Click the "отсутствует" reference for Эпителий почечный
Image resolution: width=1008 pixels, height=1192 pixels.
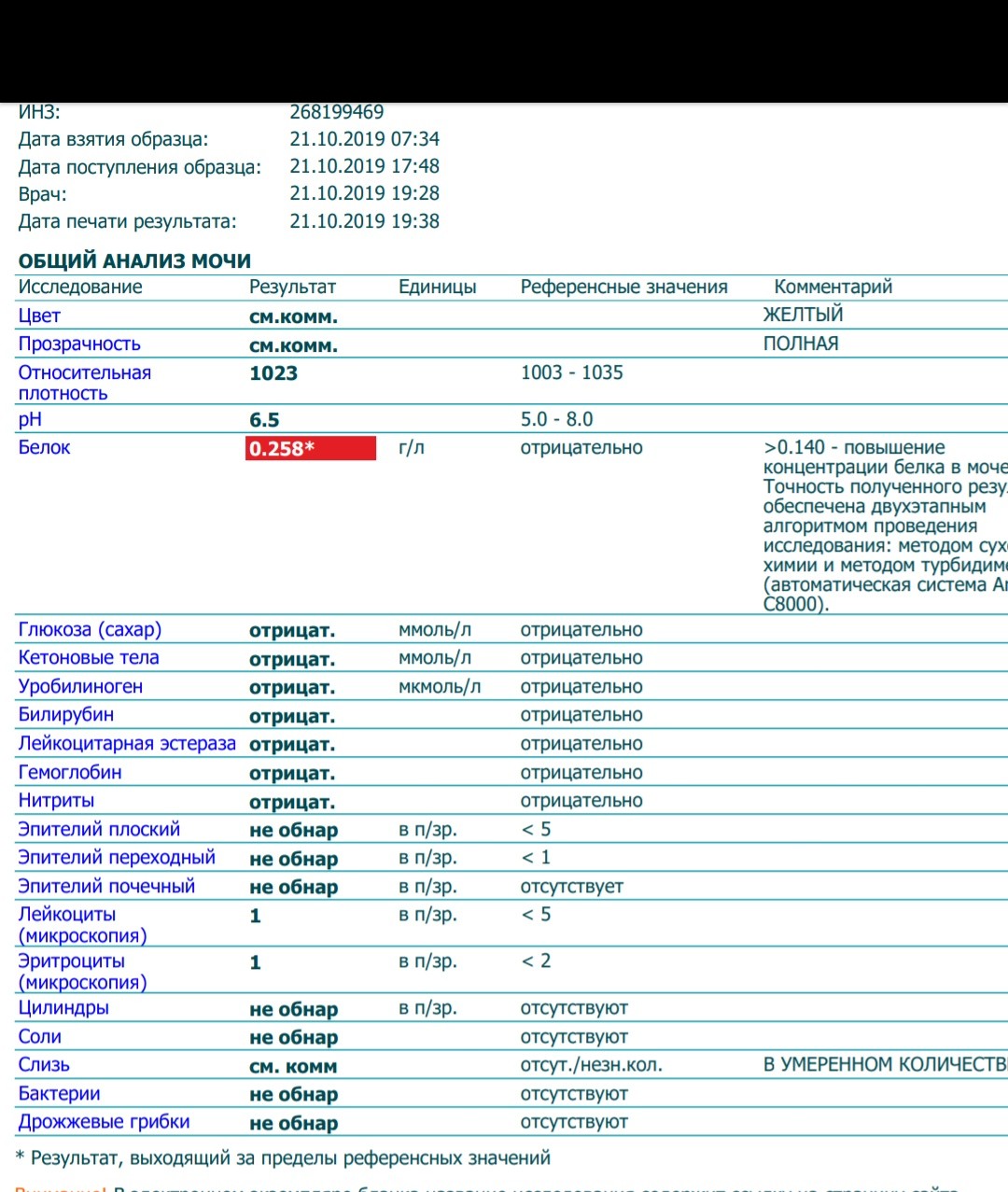point(571,886)
